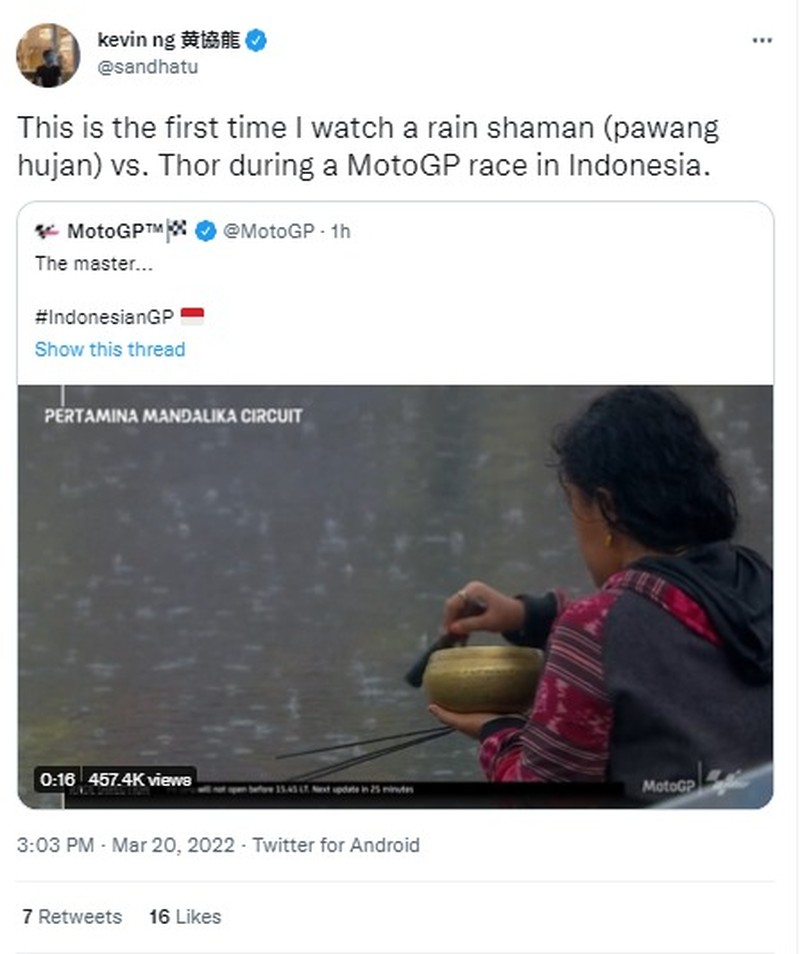Open the @sandhatu handle link
Screen dimensions: 800x954
pyautogui.click(x=147, y=67)
